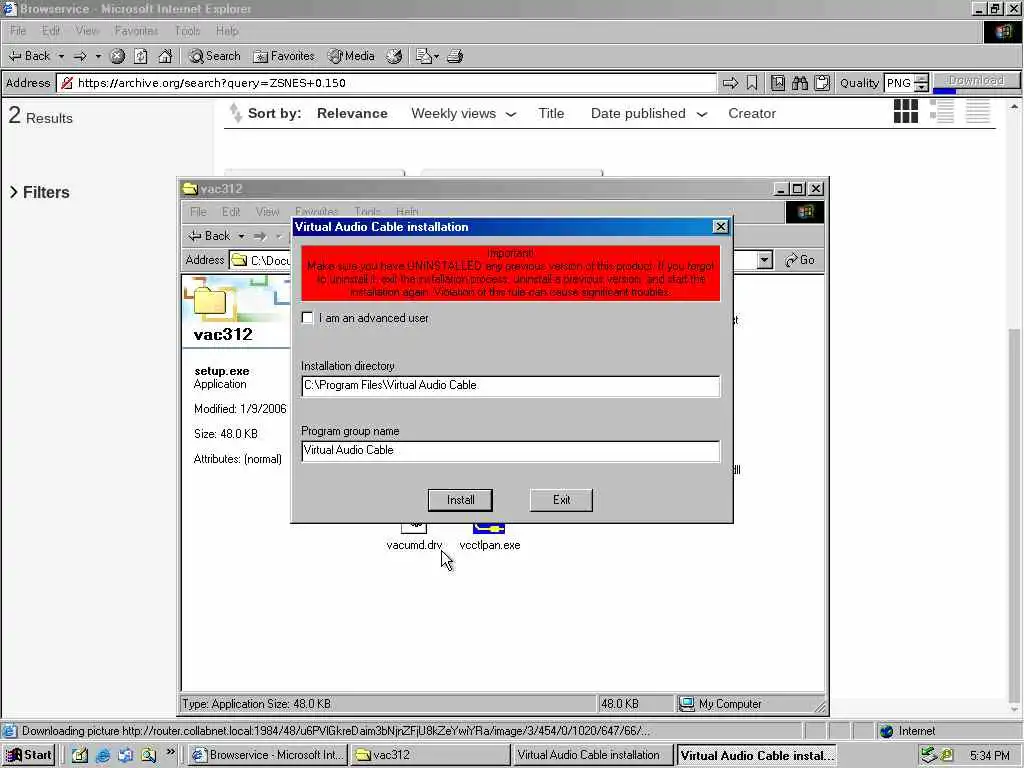Screen dimensions: 1024x768
Task: Open the View menu in Internet Explorer
Action: (87, 31)
